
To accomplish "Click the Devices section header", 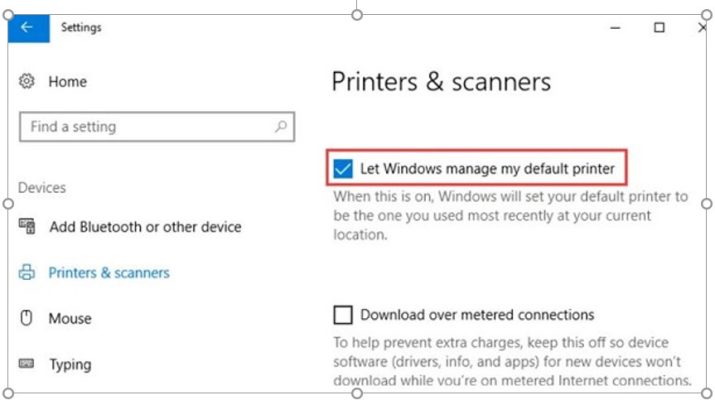I will pyautogui.click(x=42, y=187).
